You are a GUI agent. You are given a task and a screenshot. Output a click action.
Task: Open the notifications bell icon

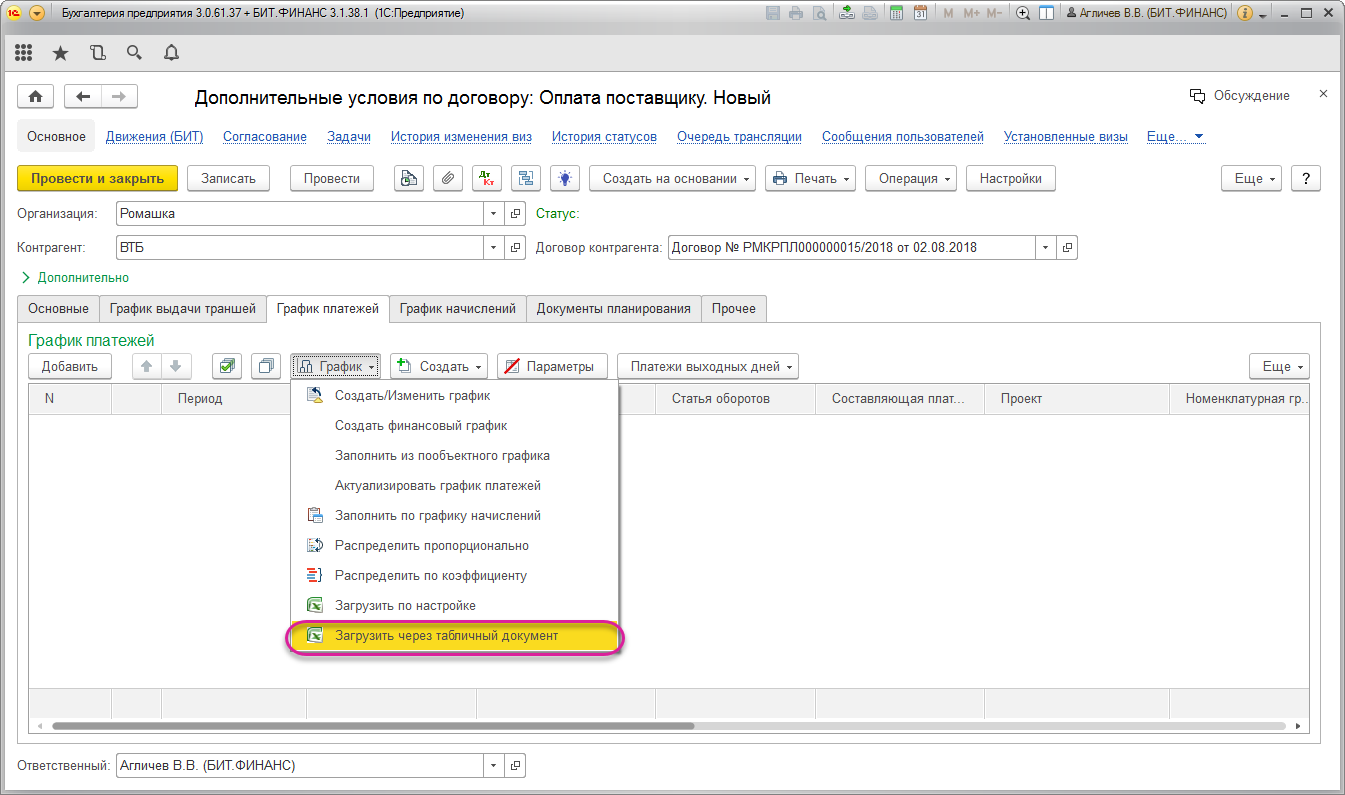[171, 52]
